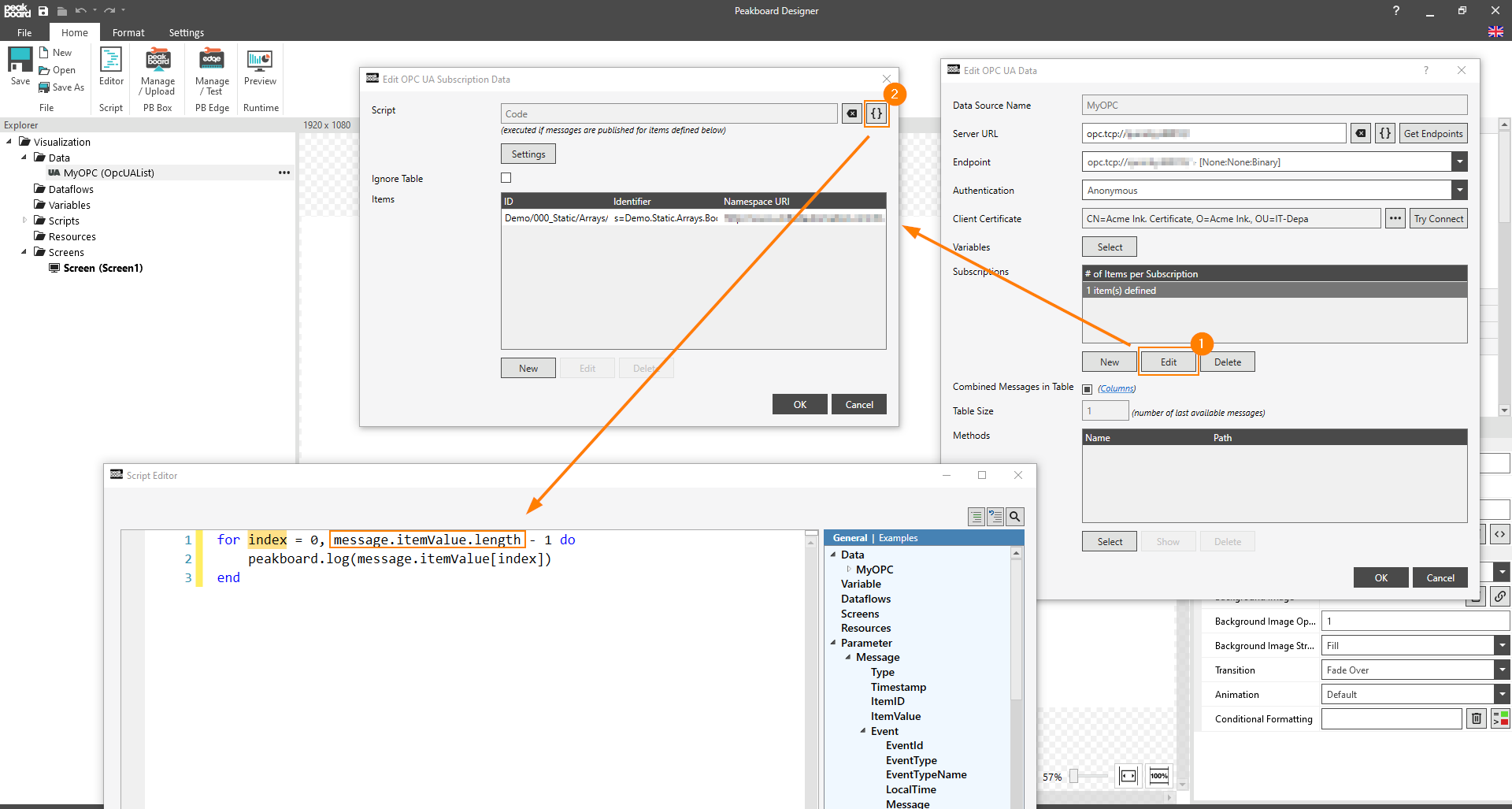This screenshot has height=809, width=1512.
Task: Switch to the Format ribbon tab
Action: pos(128,32)
